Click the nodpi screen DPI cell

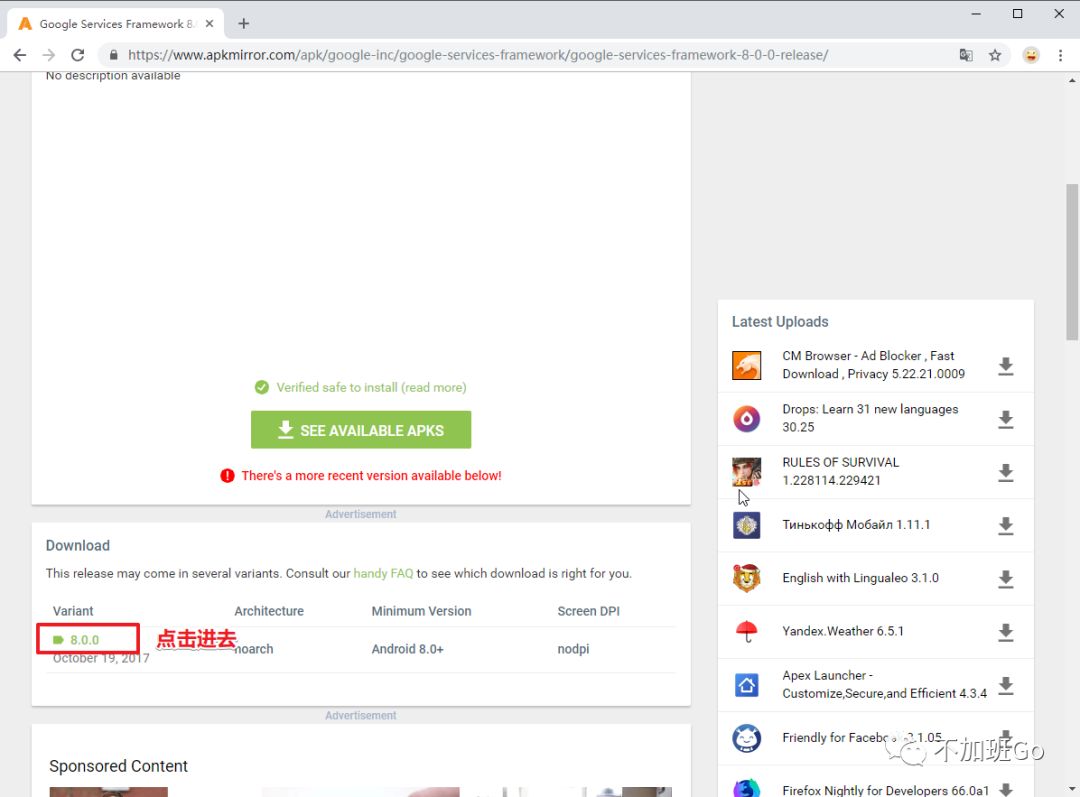point(573,649)
